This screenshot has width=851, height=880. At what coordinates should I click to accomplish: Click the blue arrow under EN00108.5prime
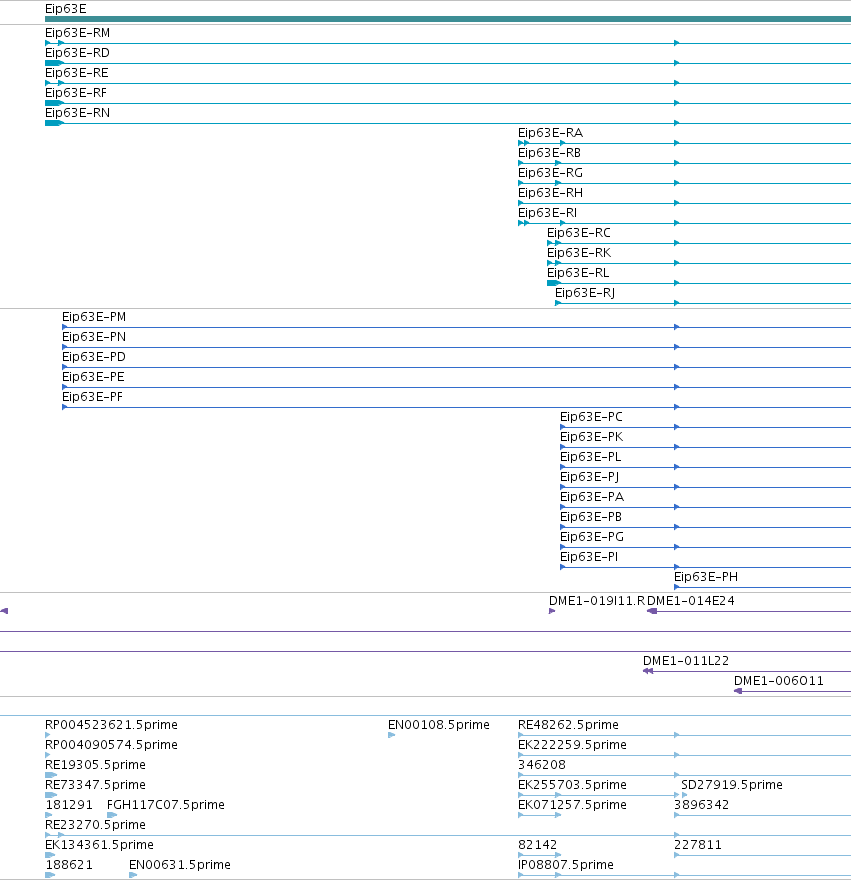tap(391, 735)
